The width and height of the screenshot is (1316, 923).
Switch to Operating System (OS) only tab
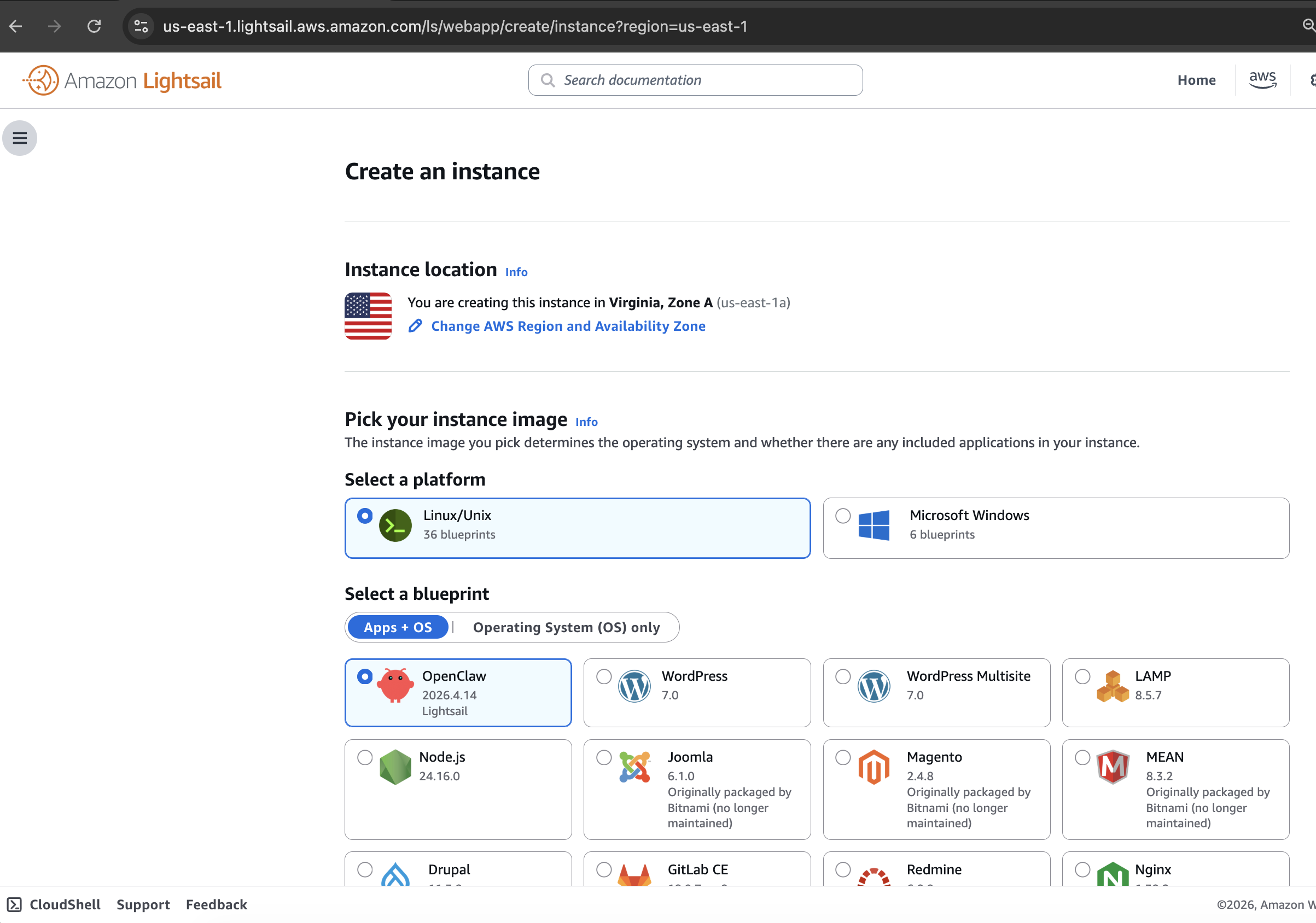[566, 627]
